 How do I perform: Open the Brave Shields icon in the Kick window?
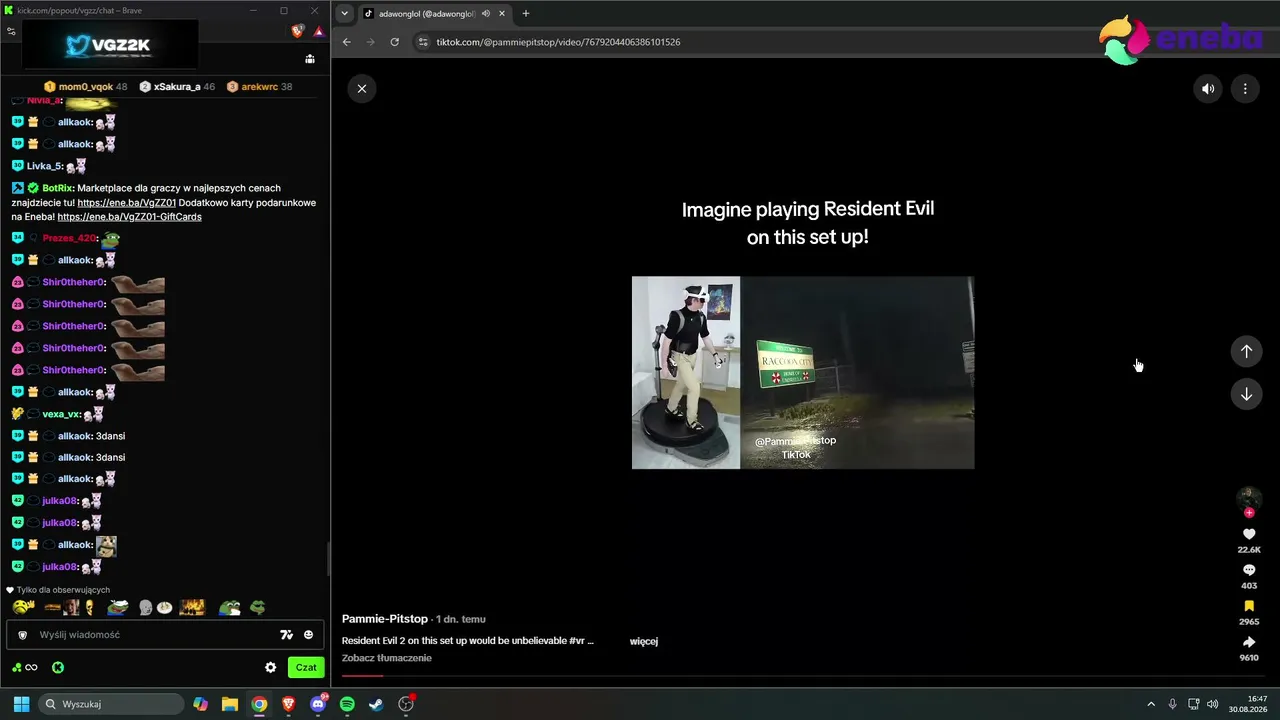coord(298,31)
